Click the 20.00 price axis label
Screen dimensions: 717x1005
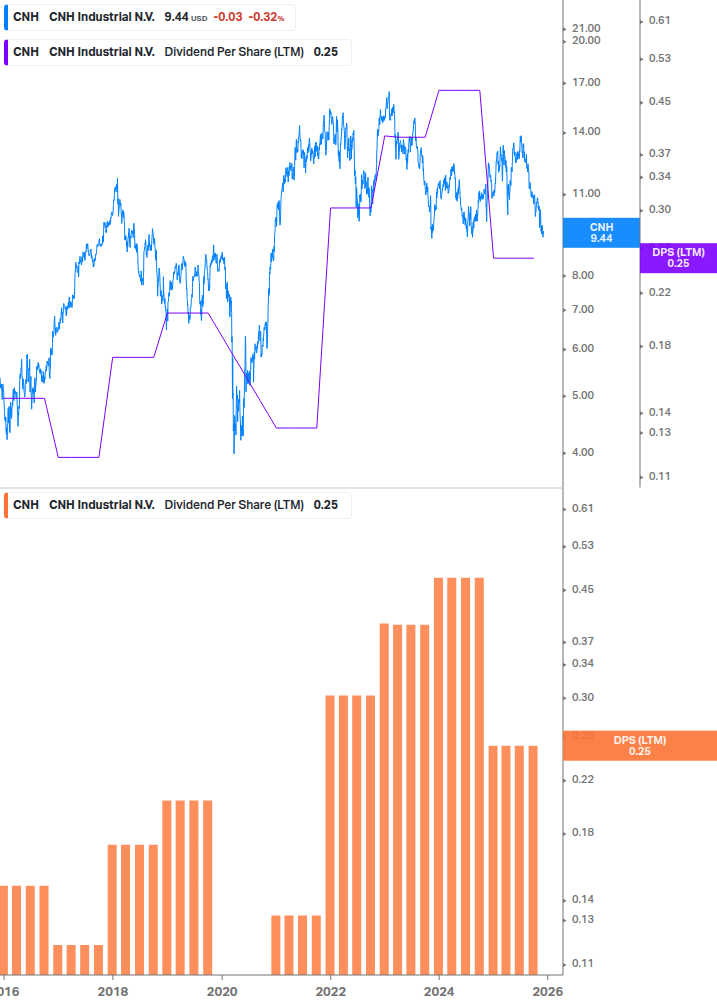click(586, 40)
